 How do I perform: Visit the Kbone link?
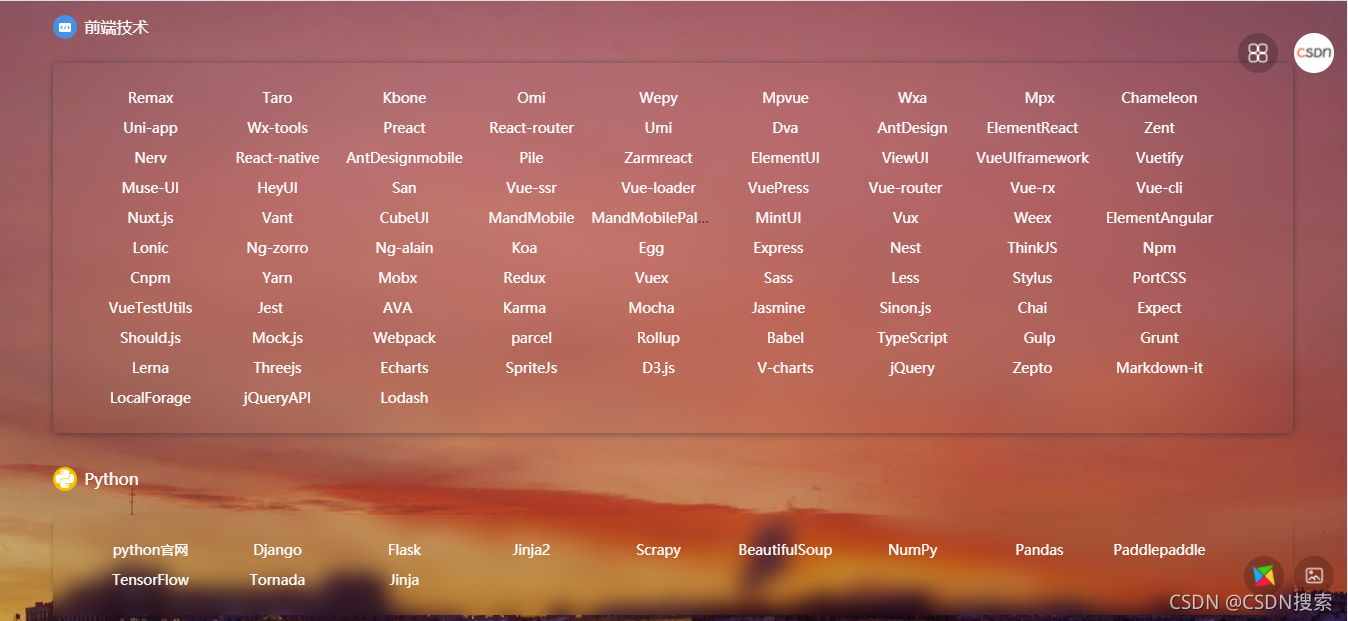405,98
